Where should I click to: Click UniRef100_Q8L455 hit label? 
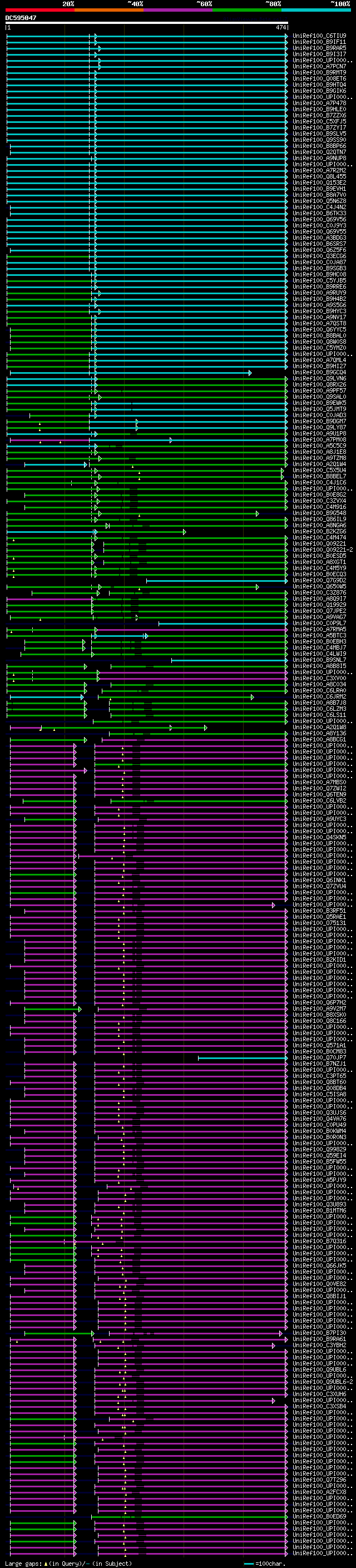point(319,176)
